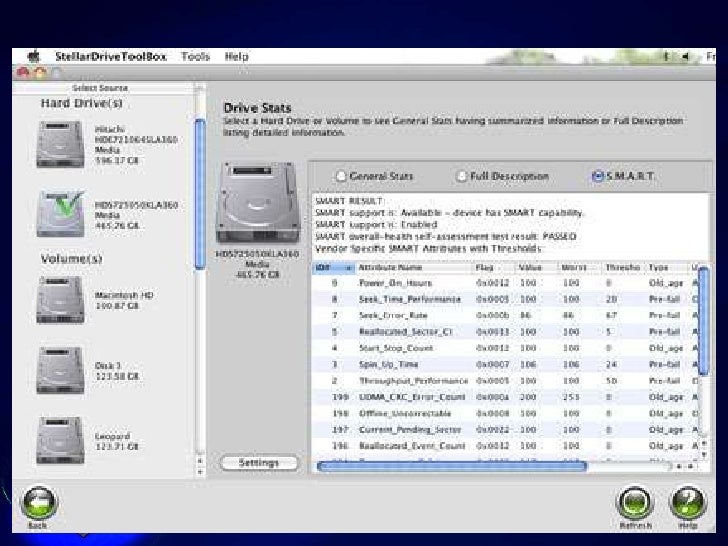The width and height of the screenshot is (728, 546).
Task: Click the Disk 3 volume label
Action: point(108,366)
